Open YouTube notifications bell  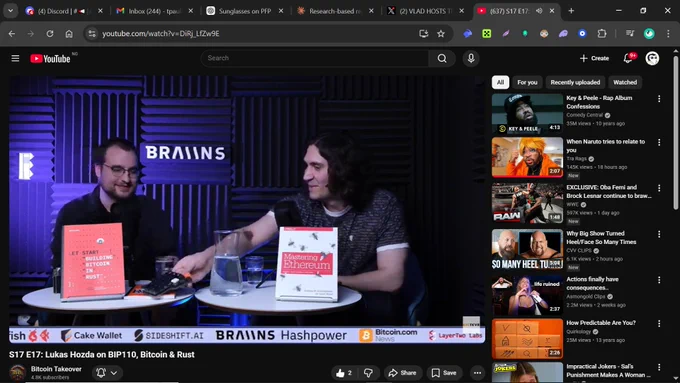pyautogui.click(x=628, y=58)
